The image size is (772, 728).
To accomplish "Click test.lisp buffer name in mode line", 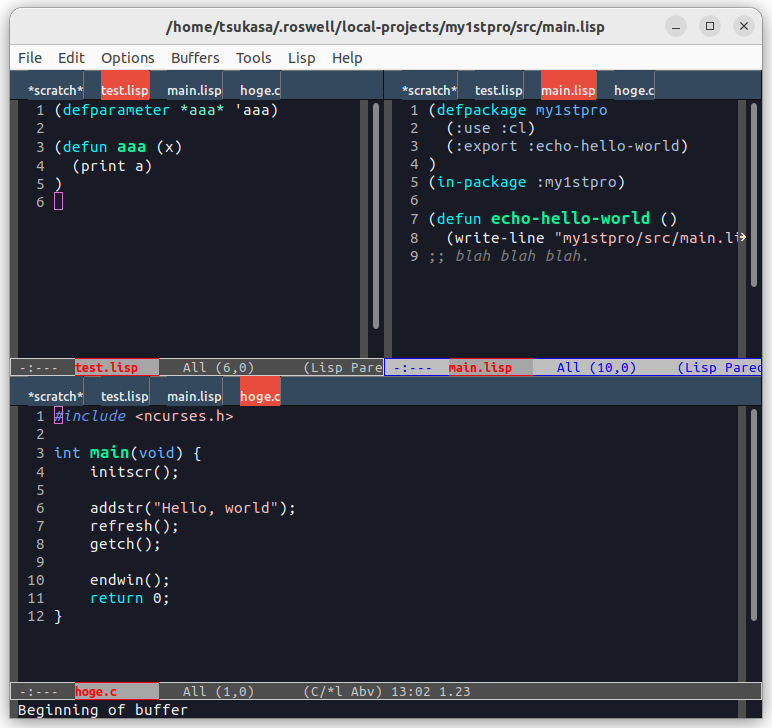I will [x=106, y=367].
